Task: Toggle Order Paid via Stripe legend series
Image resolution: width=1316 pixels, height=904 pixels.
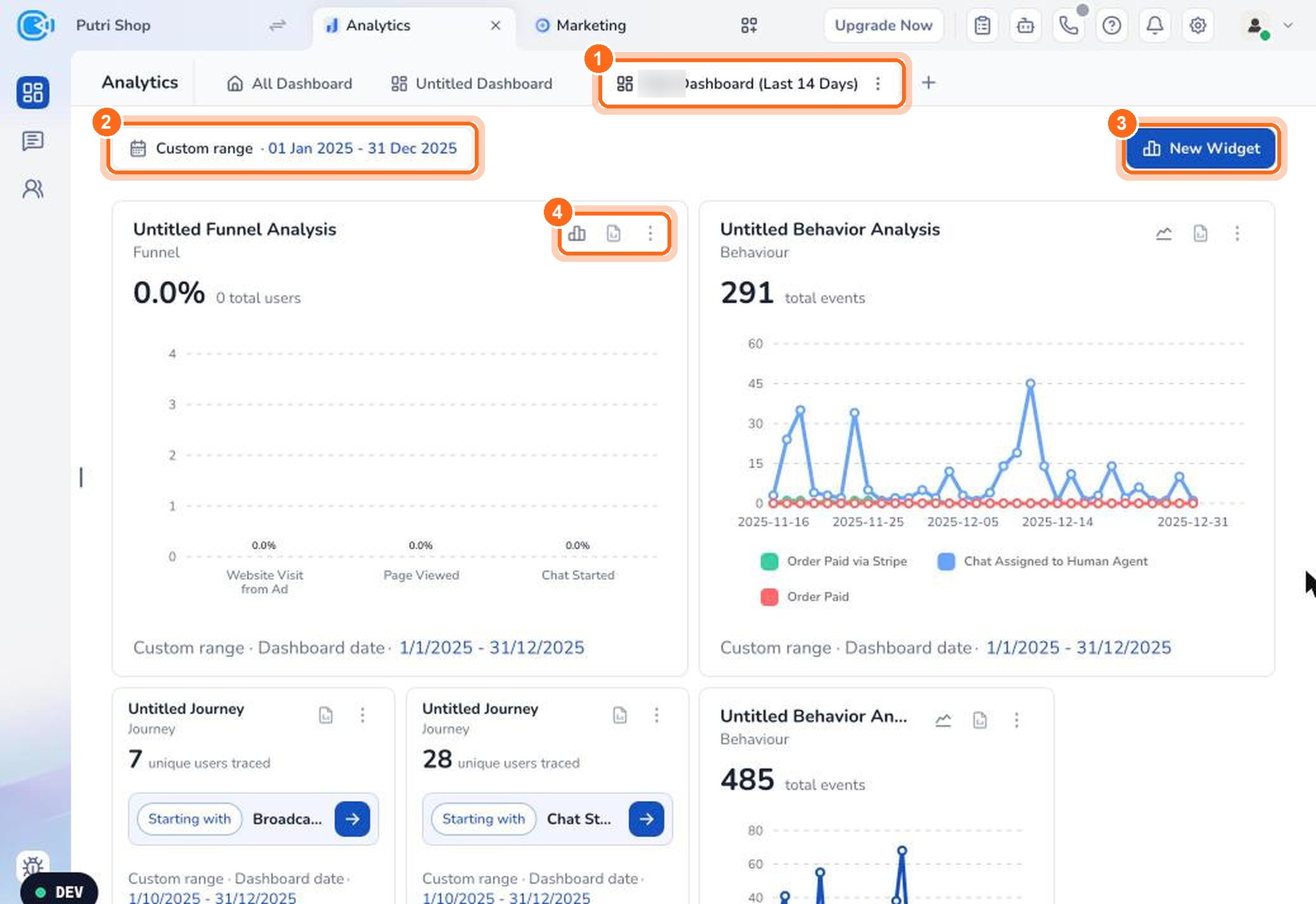Action: [834, 561]
